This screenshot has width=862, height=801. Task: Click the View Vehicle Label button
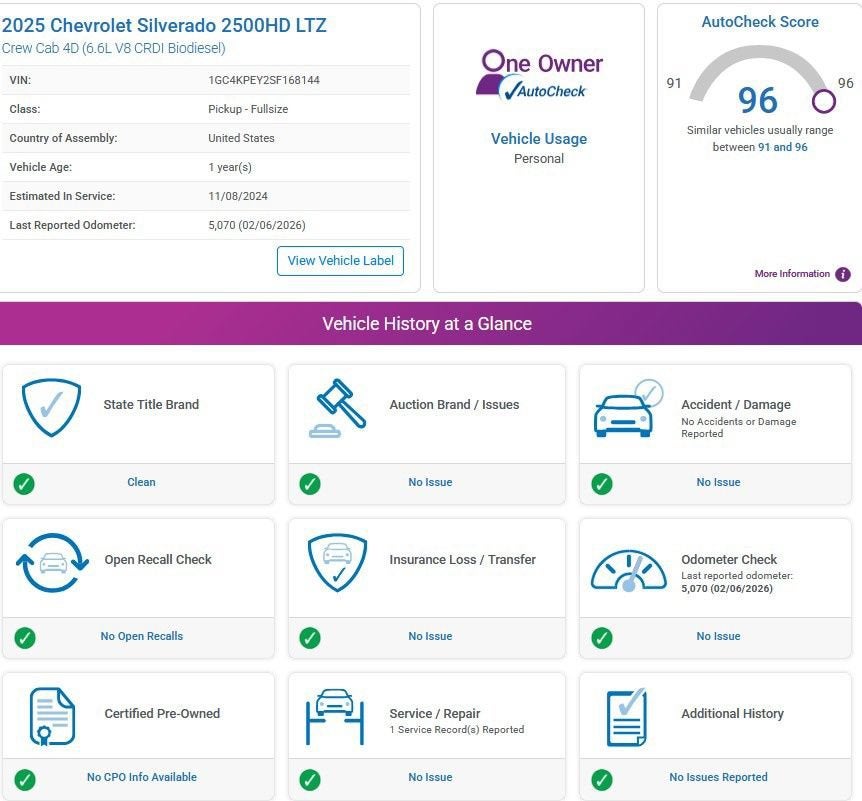click(340, 261)
